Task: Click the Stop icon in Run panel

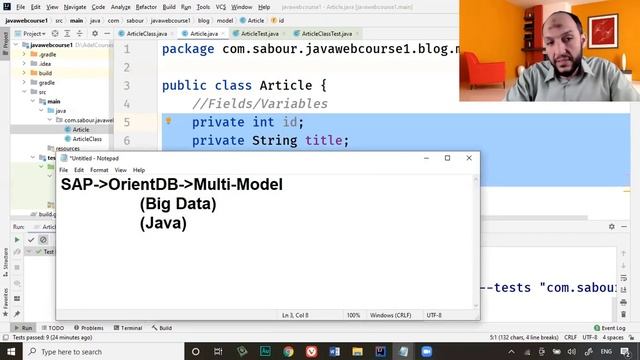Action: pos(17,267)
